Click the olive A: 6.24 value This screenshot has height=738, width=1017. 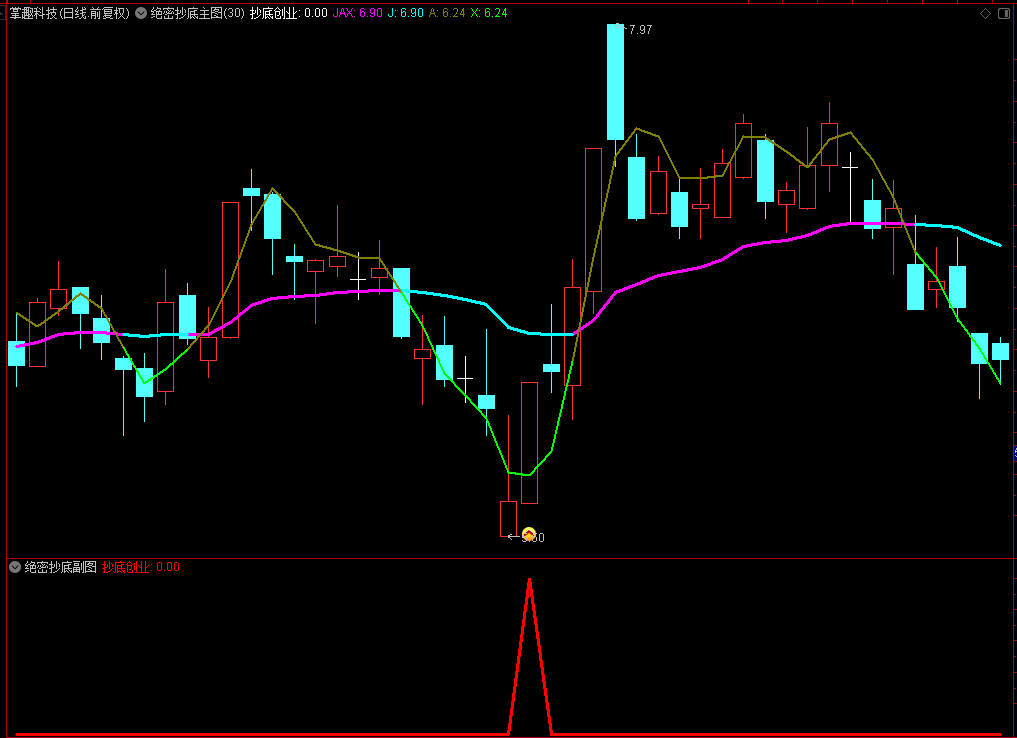click(x=447, y=13)
